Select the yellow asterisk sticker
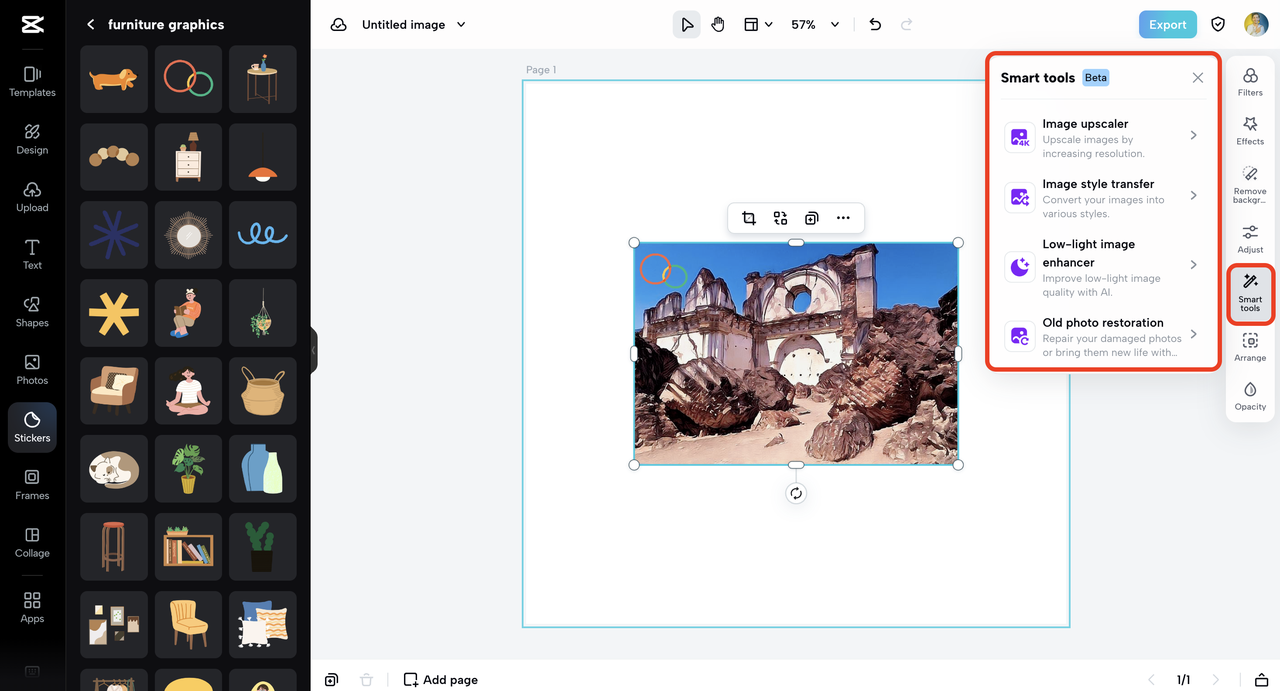Image resolution: width=1280 pixels, height=691 pixels. (x=114, y=313)
